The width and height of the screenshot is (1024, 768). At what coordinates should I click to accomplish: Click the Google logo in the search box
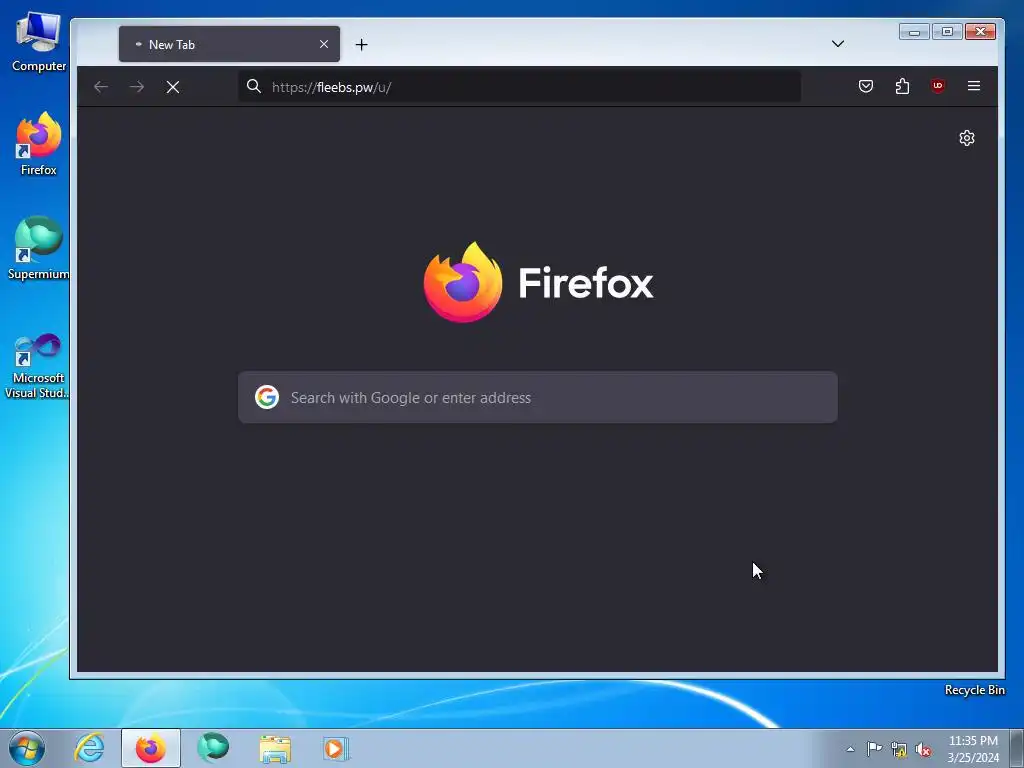pyautogui.click(x=266, y=397)
